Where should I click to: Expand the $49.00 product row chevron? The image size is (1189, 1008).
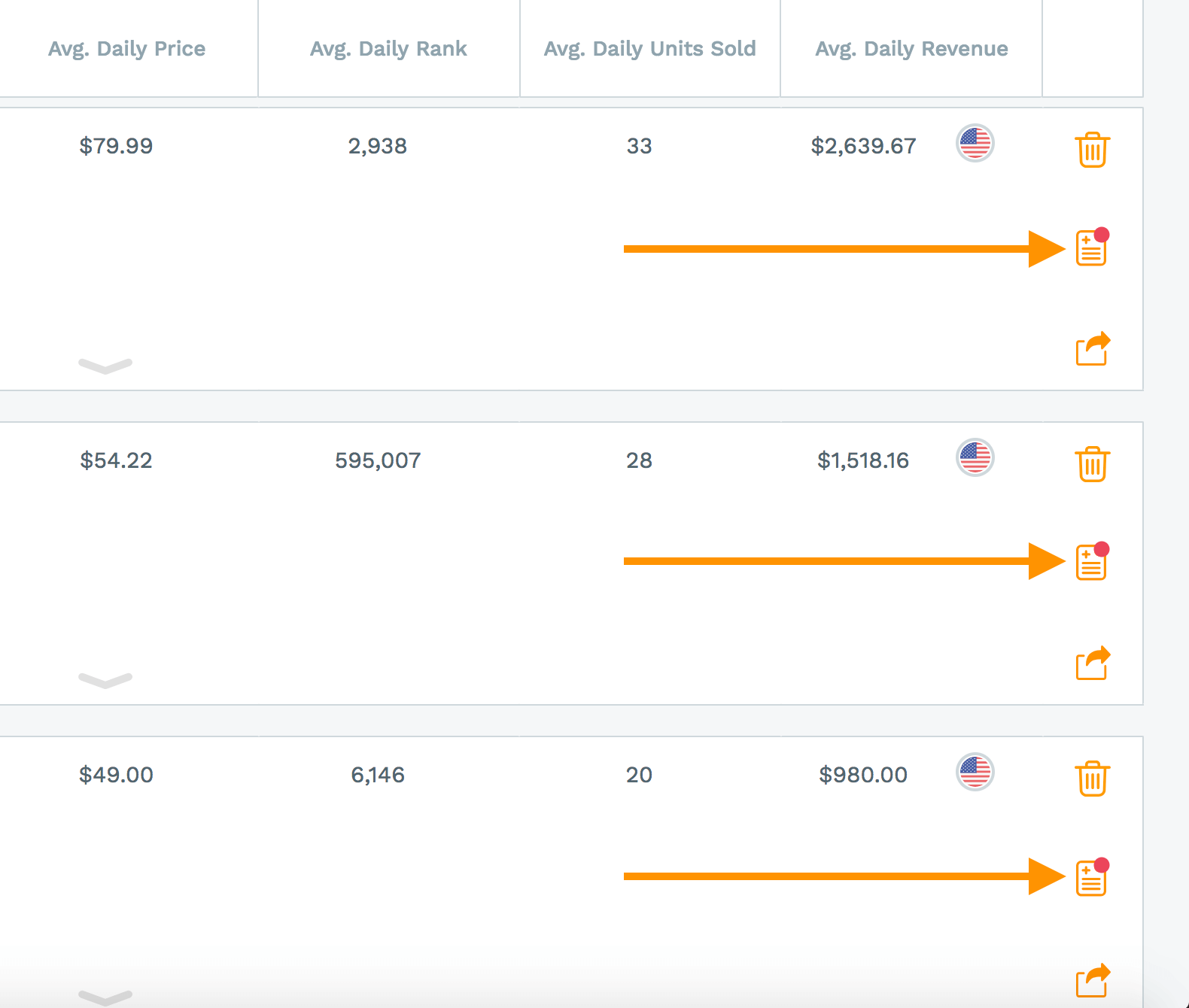(105, 997)
